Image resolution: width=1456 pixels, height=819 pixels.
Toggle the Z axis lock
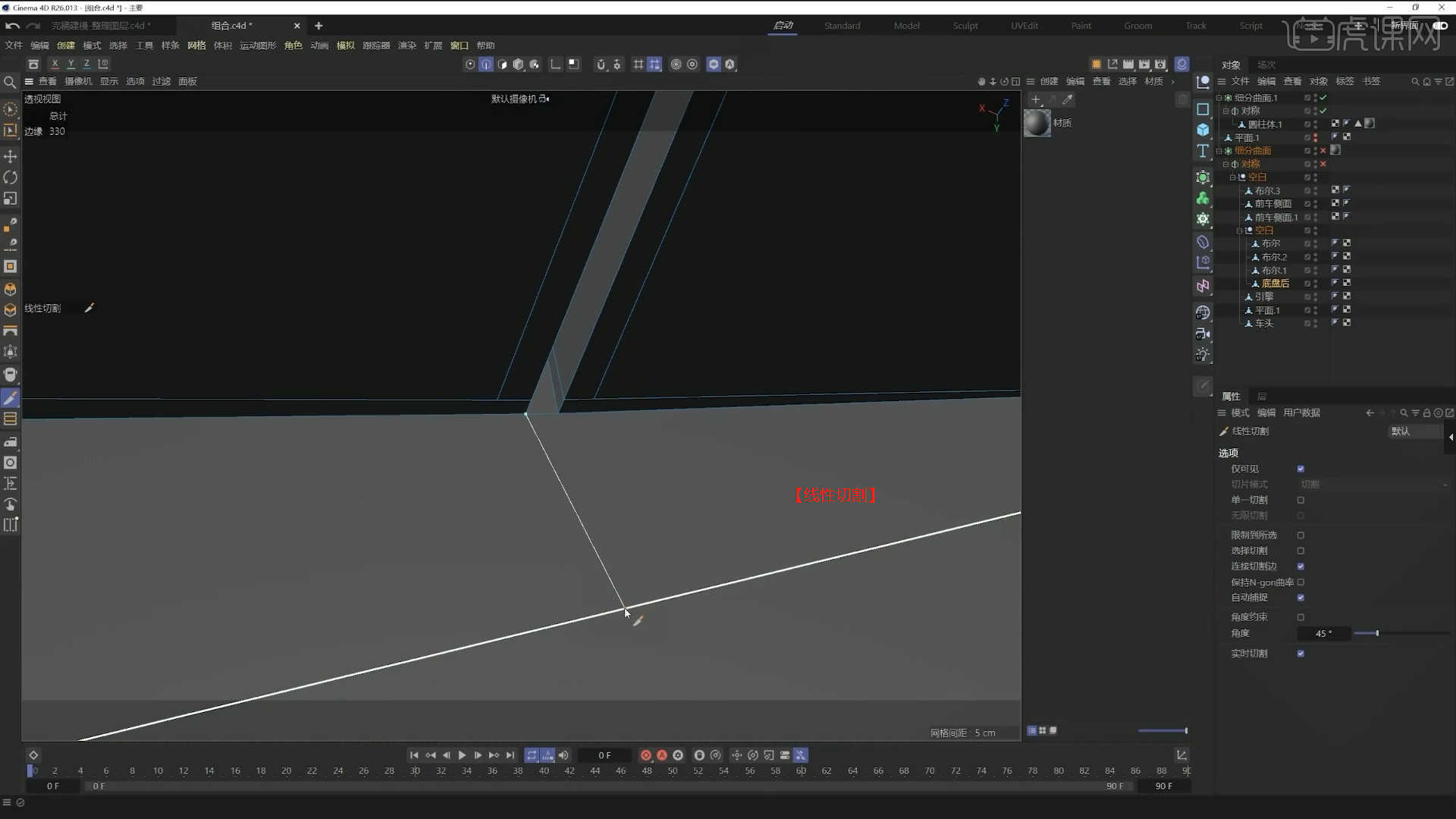pyautogui.click(x=86, y=64)
